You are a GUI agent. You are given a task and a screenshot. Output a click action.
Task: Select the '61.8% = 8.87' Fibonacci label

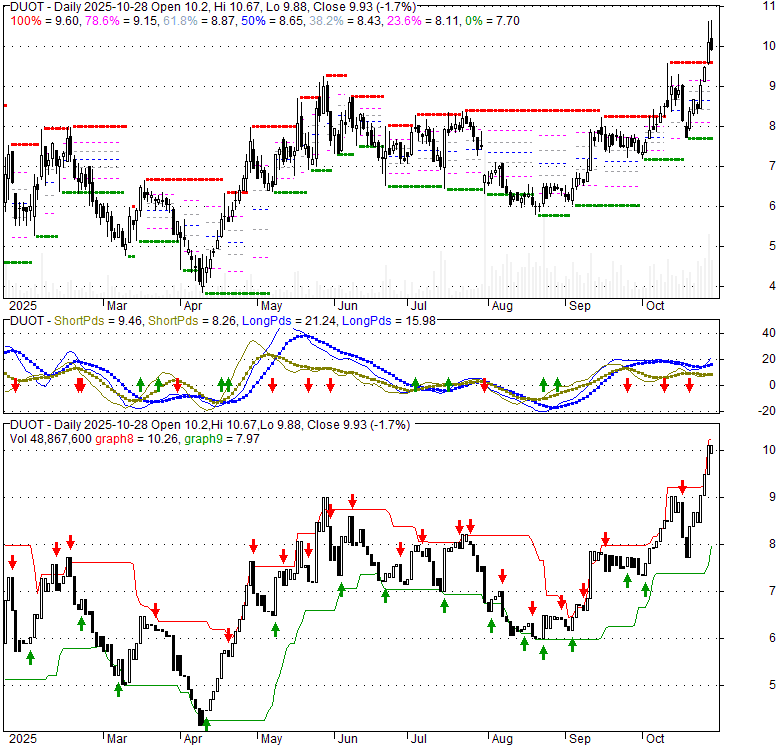point(200,21)
